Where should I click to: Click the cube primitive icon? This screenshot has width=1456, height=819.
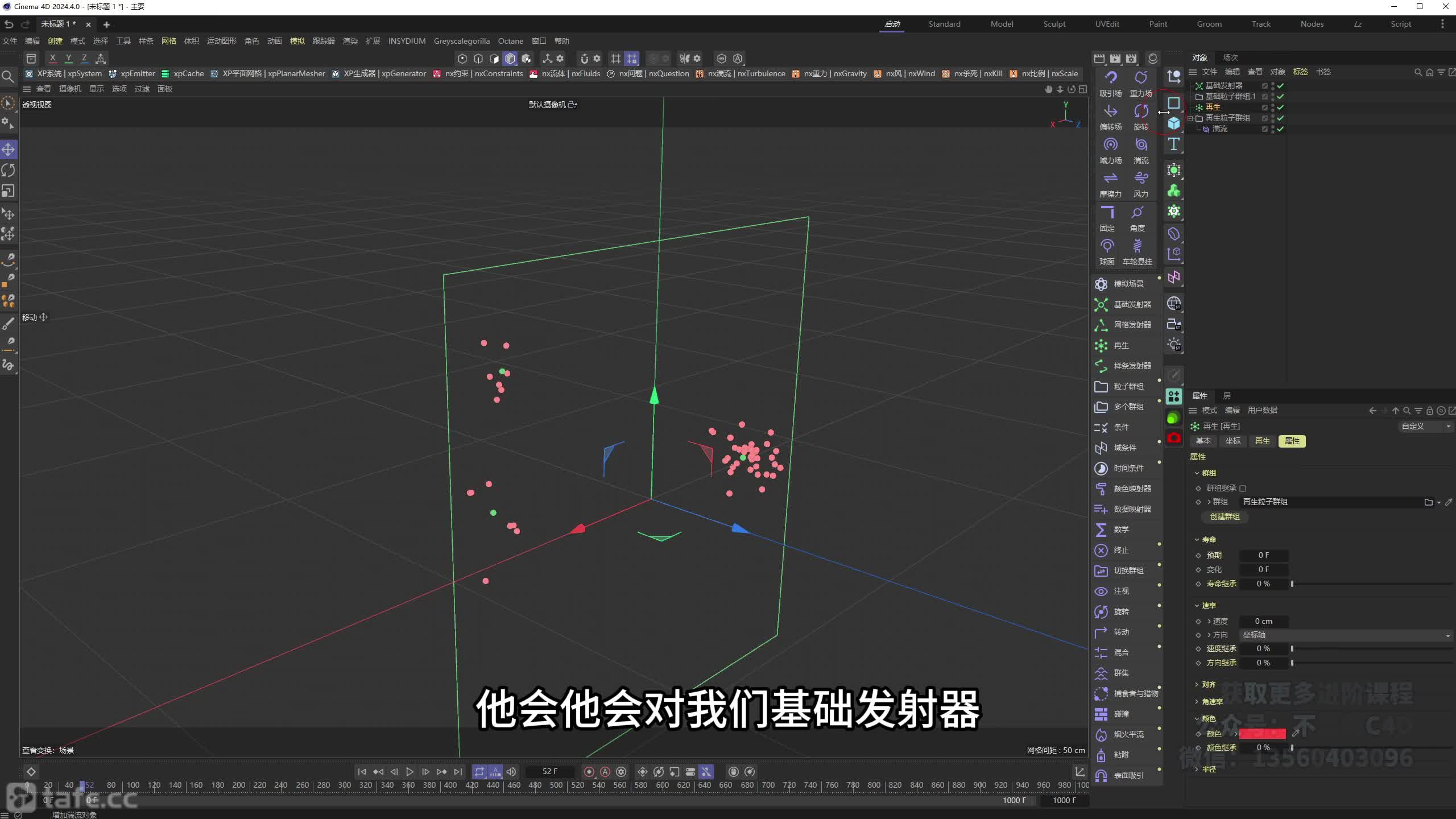click(1174, 123)
